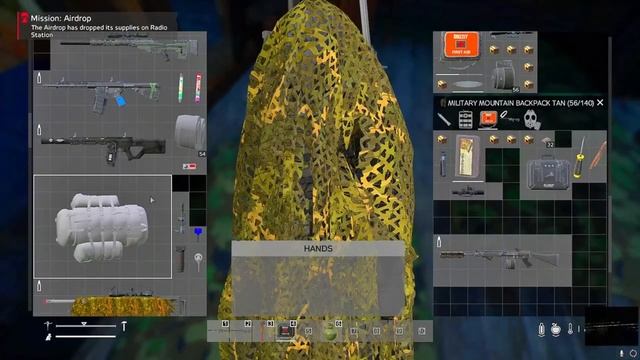
Task: Click the ammo indicator on the suppressed black rifle slot
Action: coord(39,130)
